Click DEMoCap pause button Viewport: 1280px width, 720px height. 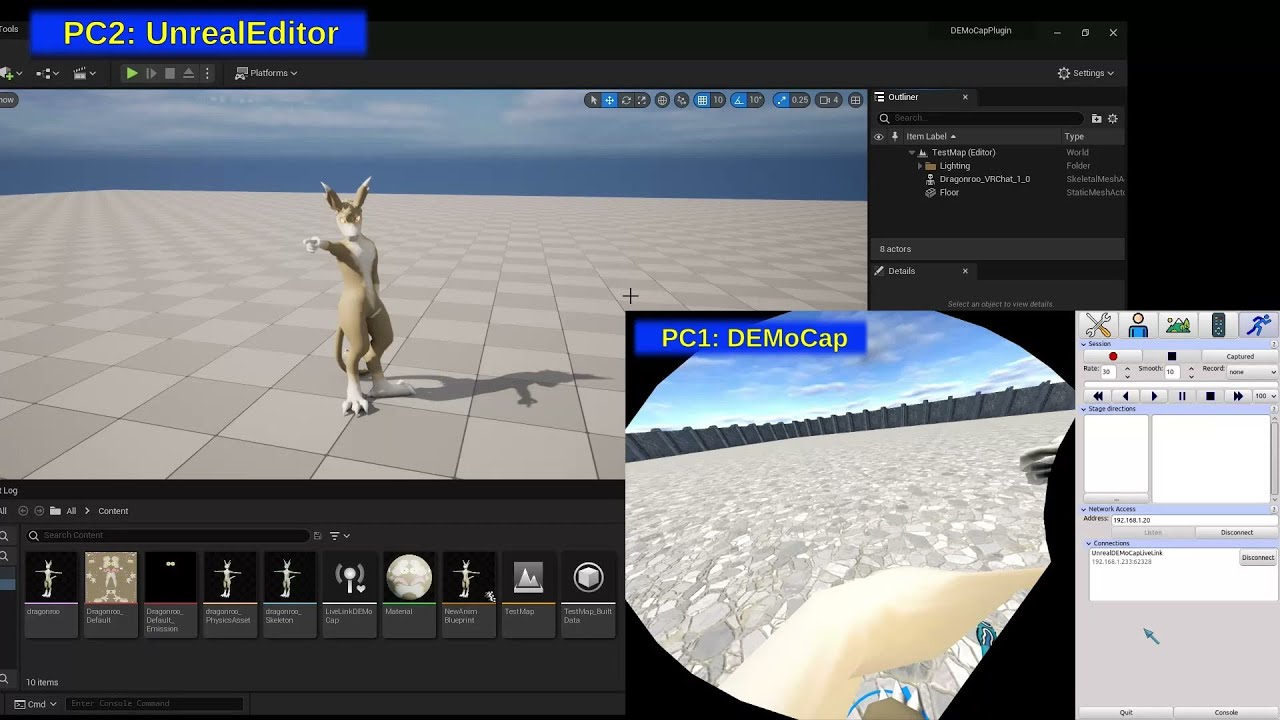[x=1182, y=396]
